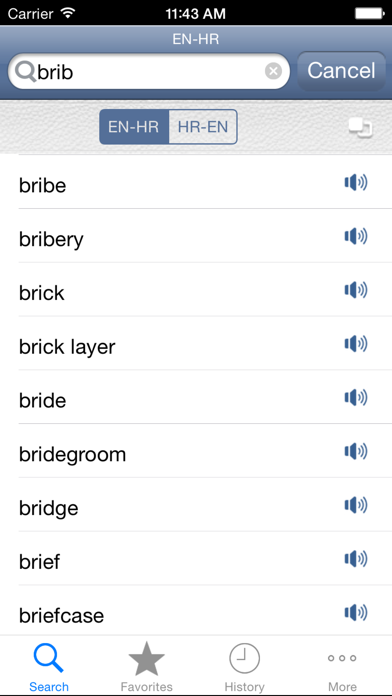The width and height of the screenshot is (392, 696).
Task: Play pronunciation audio for bribery
Action: pos(356,236)
